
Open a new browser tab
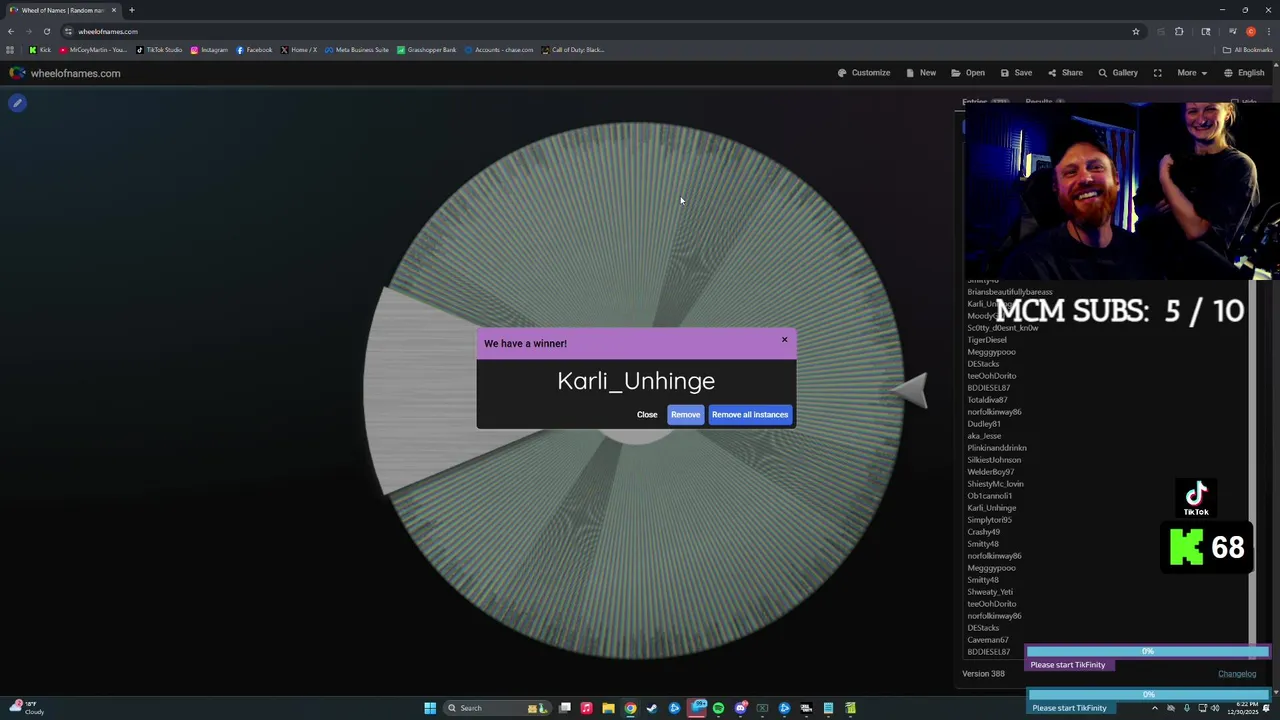tap(131, 10)
